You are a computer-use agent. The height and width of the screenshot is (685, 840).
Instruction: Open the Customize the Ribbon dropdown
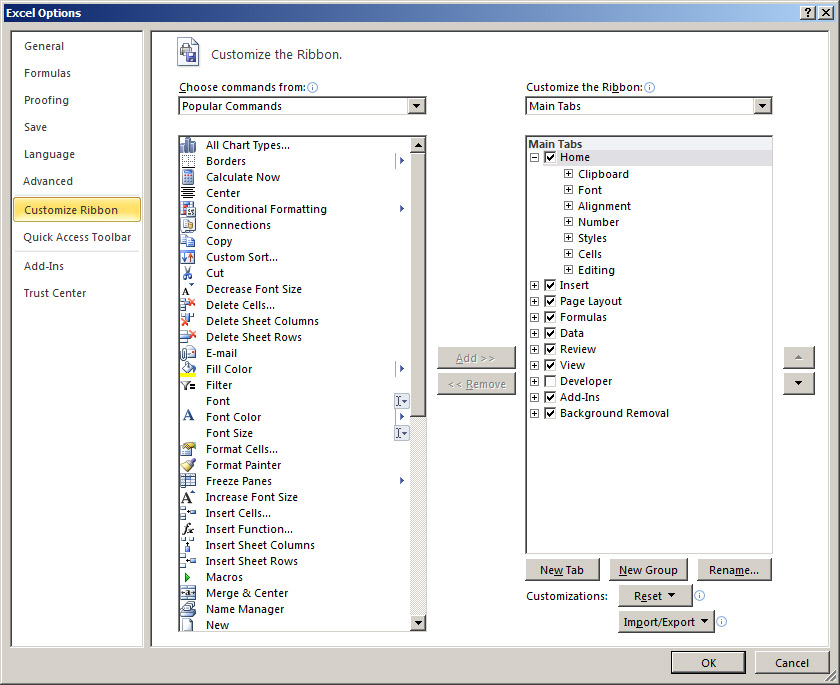762,106
